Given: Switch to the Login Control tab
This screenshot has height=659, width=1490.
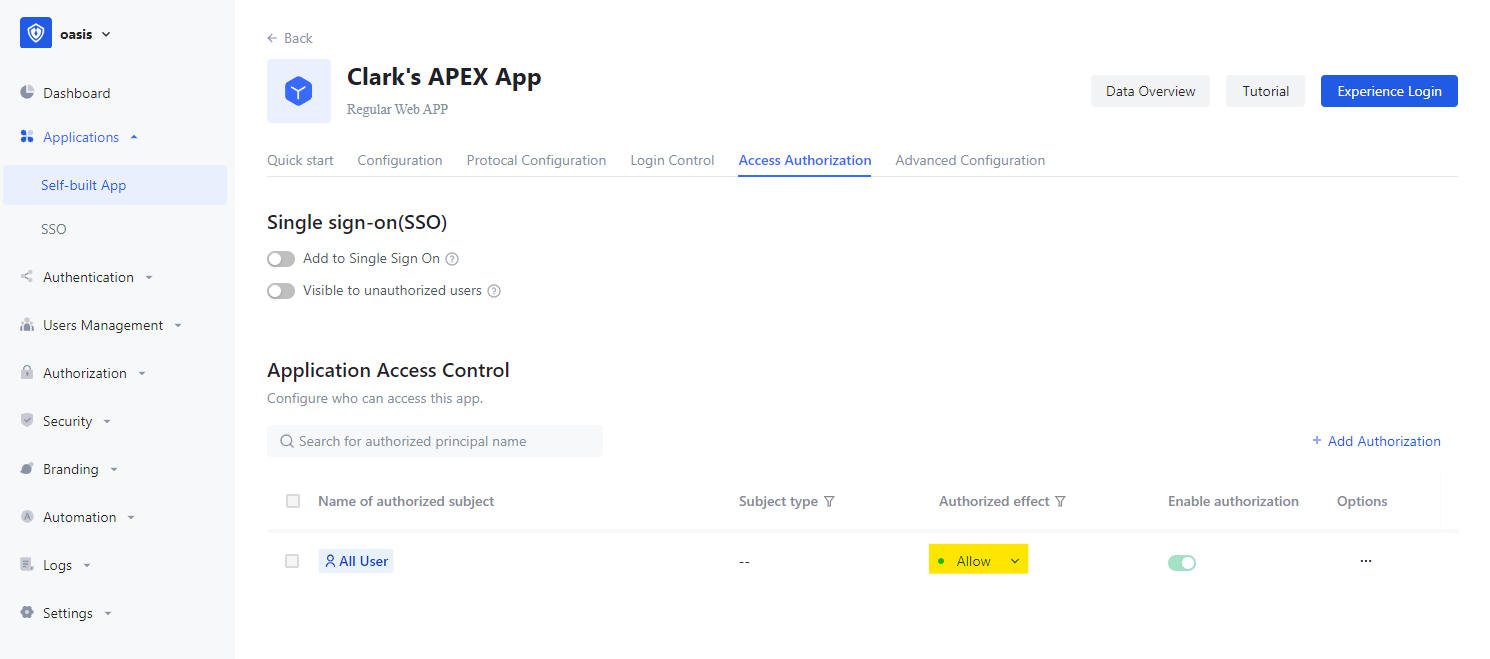Looking at the screenshot, I should [672, 160].
